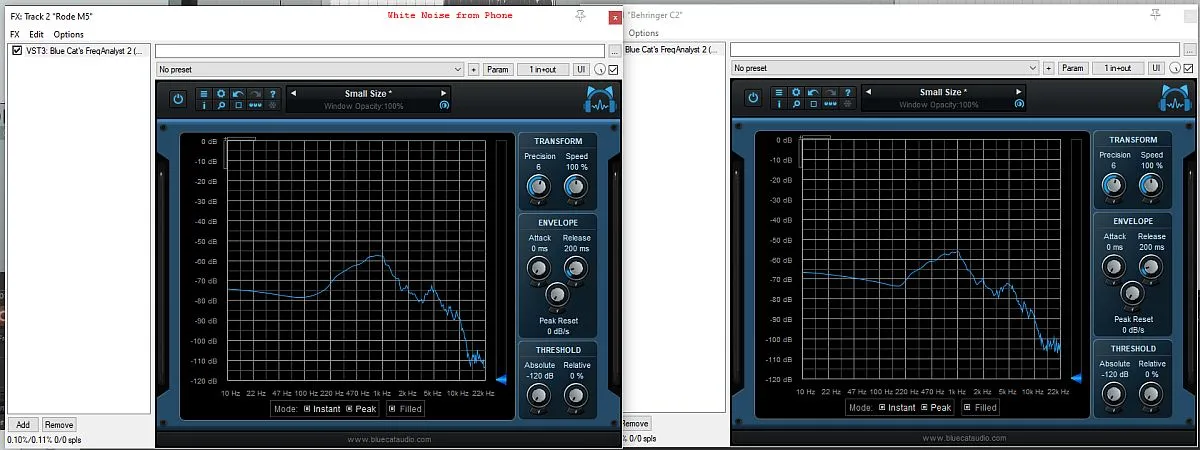Toggle Filled option in Behringer C2 analyzer
This screenshot has height=450, width=1200.
tap(982, 407)
